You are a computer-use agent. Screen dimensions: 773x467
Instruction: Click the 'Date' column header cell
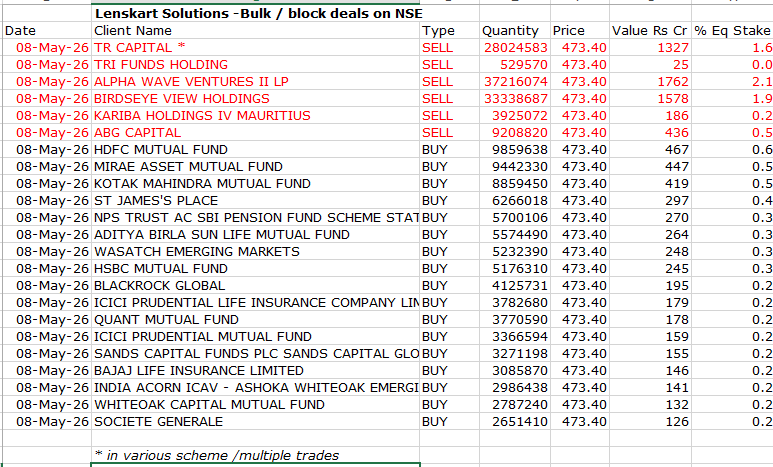click(47, 31)
